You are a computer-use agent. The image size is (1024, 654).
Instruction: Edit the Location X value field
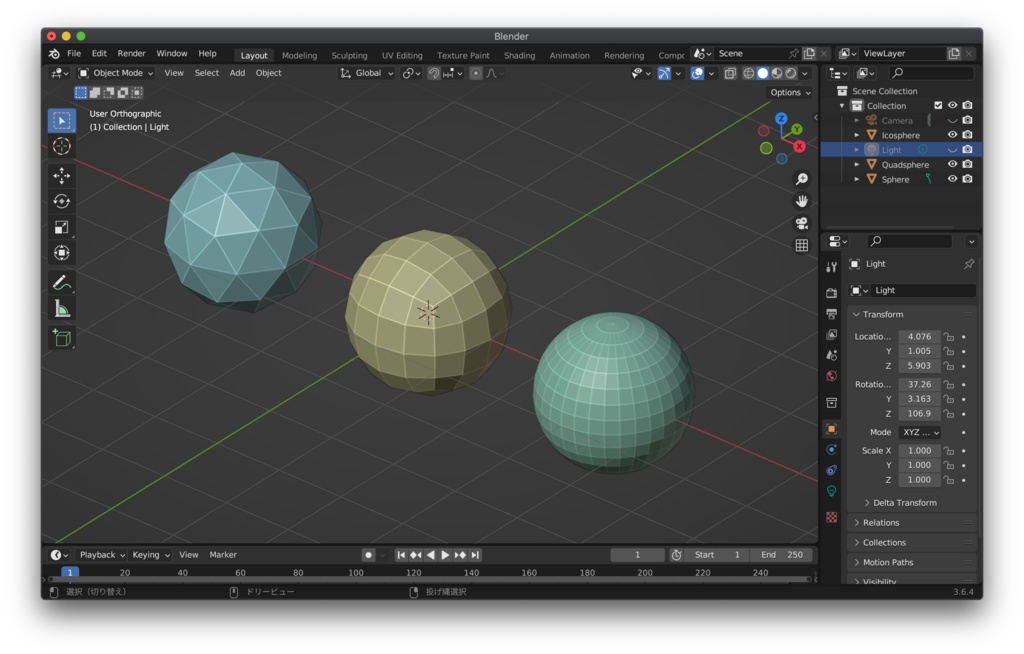click(x=919, y=336)
